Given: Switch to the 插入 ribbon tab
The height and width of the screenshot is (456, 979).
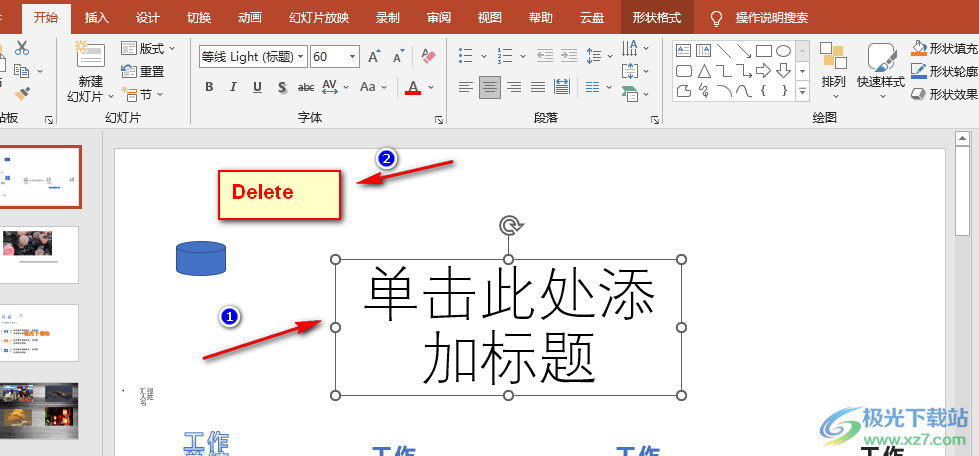Looking at the screenshot, I should 97,18.
